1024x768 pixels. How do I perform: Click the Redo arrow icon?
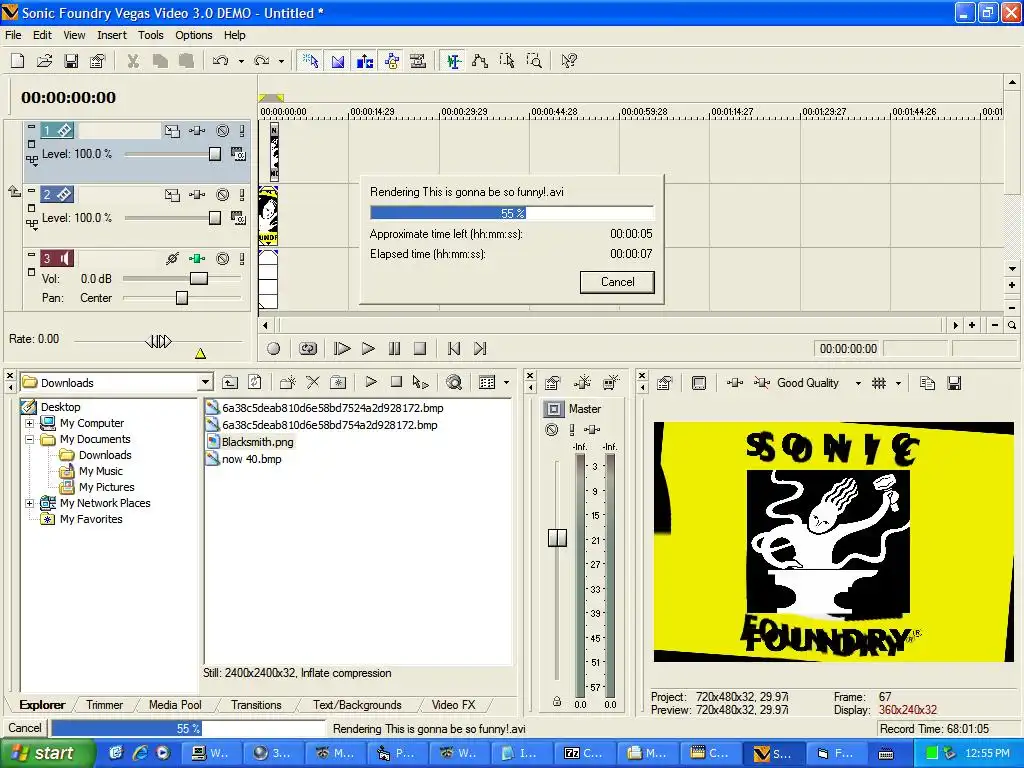click(x=261, y=61)
